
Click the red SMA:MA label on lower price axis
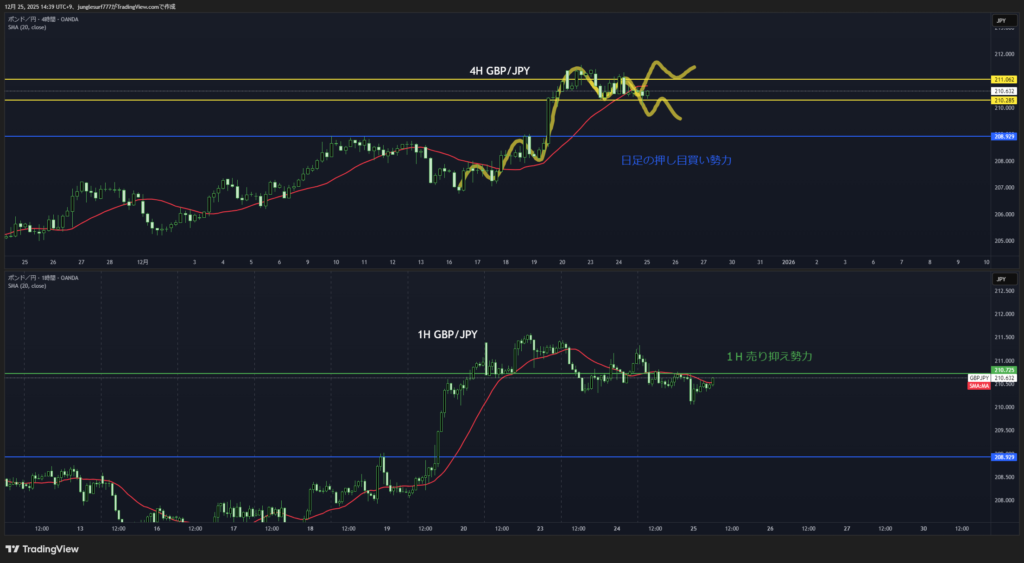coord(979,385)
